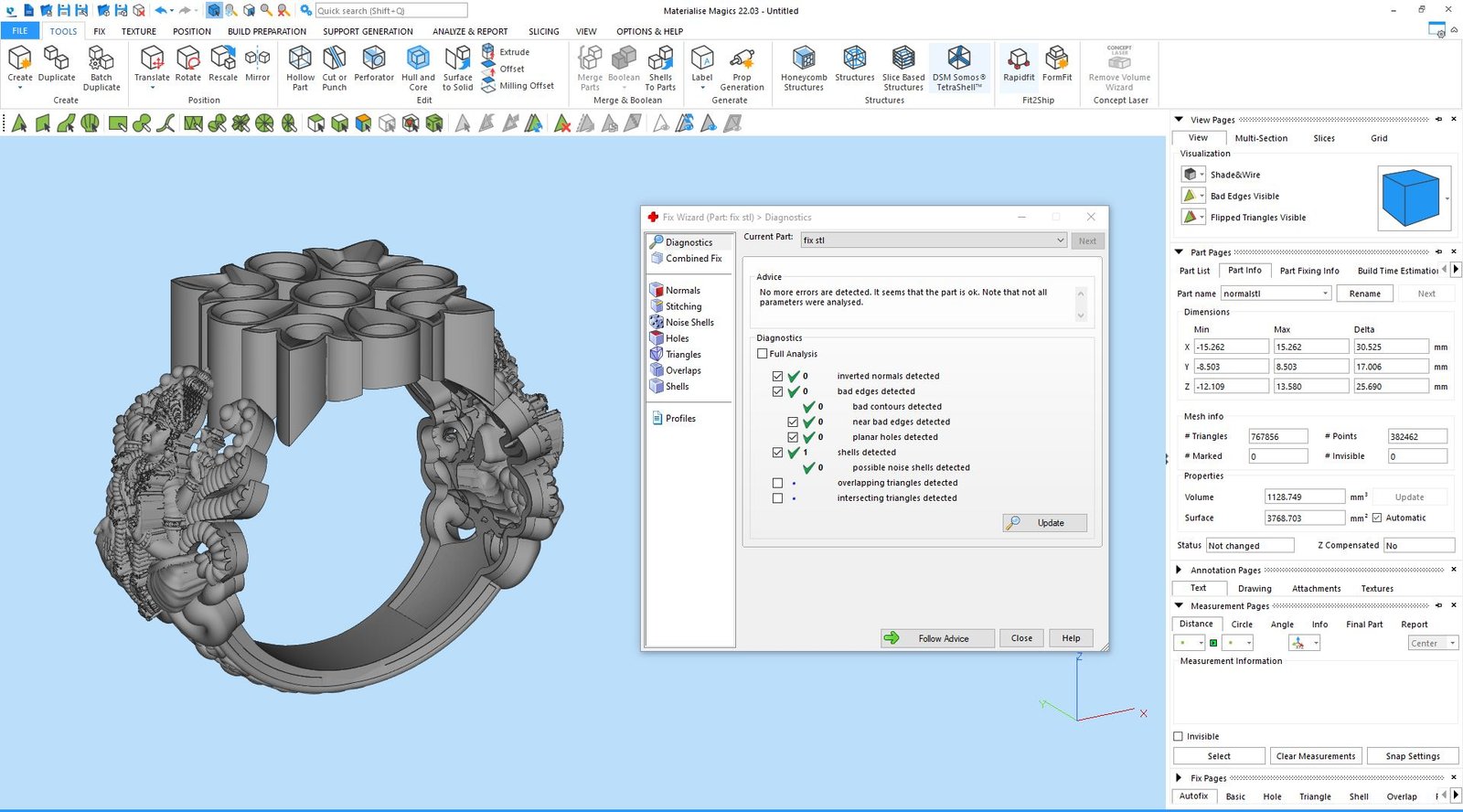Expand the Annotation Pages section

(x=1179, y=570)
